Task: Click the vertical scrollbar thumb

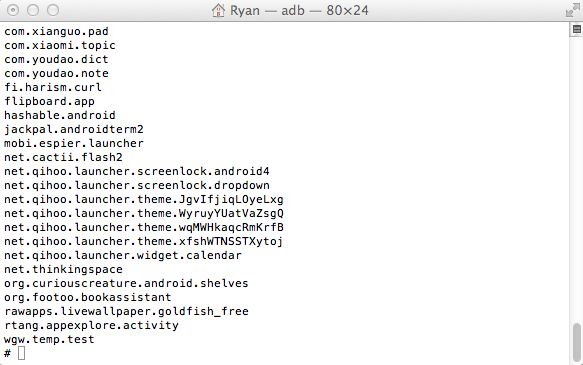Action: click(576, 343)
